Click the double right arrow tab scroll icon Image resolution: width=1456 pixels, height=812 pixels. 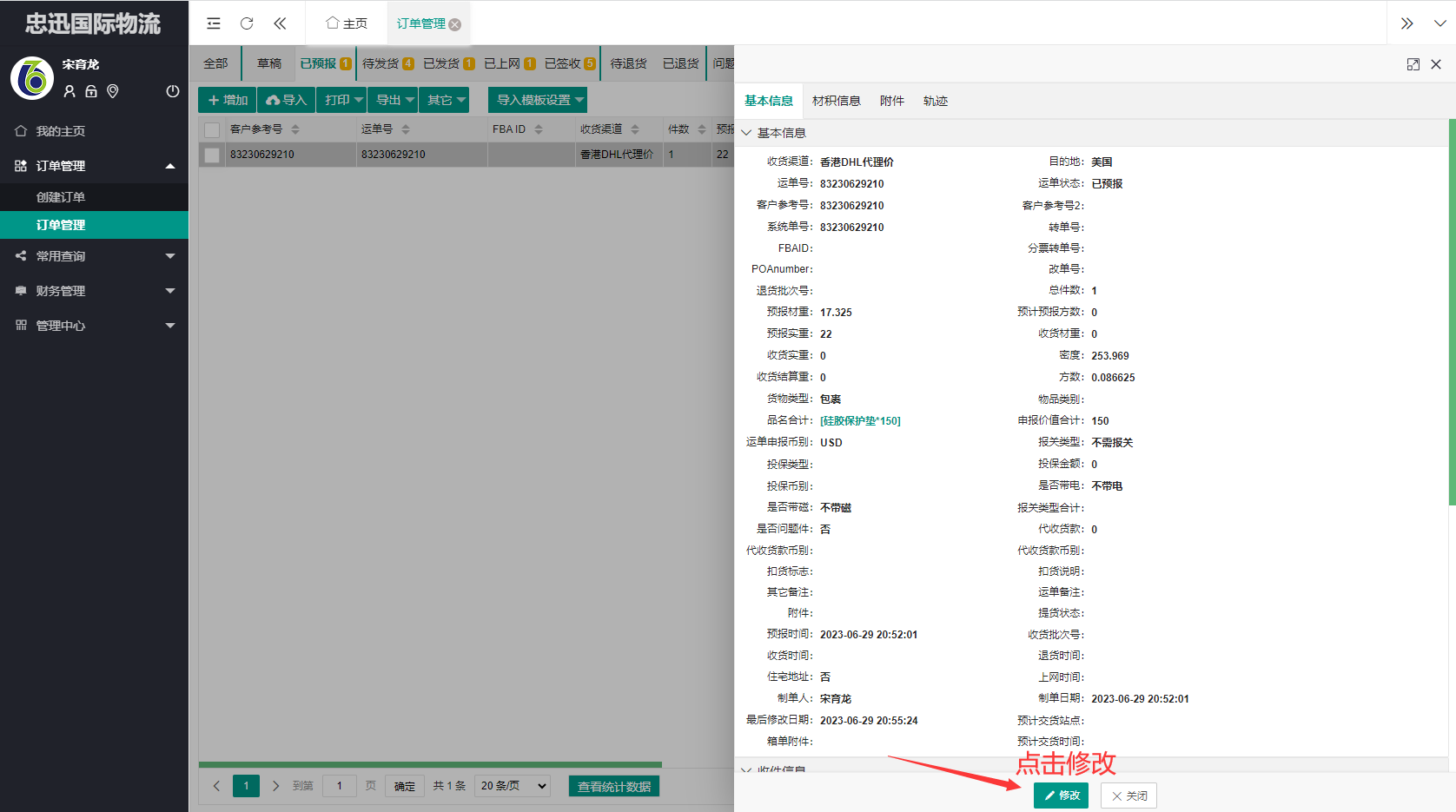[1407, 23]
